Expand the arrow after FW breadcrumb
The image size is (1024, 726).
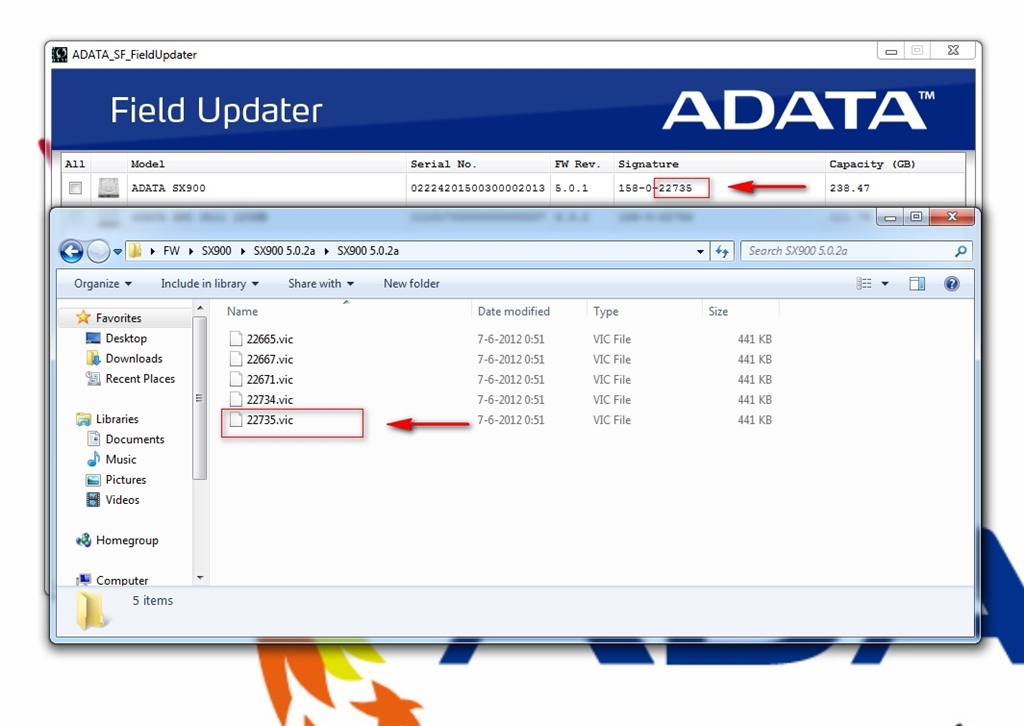(x=191, y=251)
